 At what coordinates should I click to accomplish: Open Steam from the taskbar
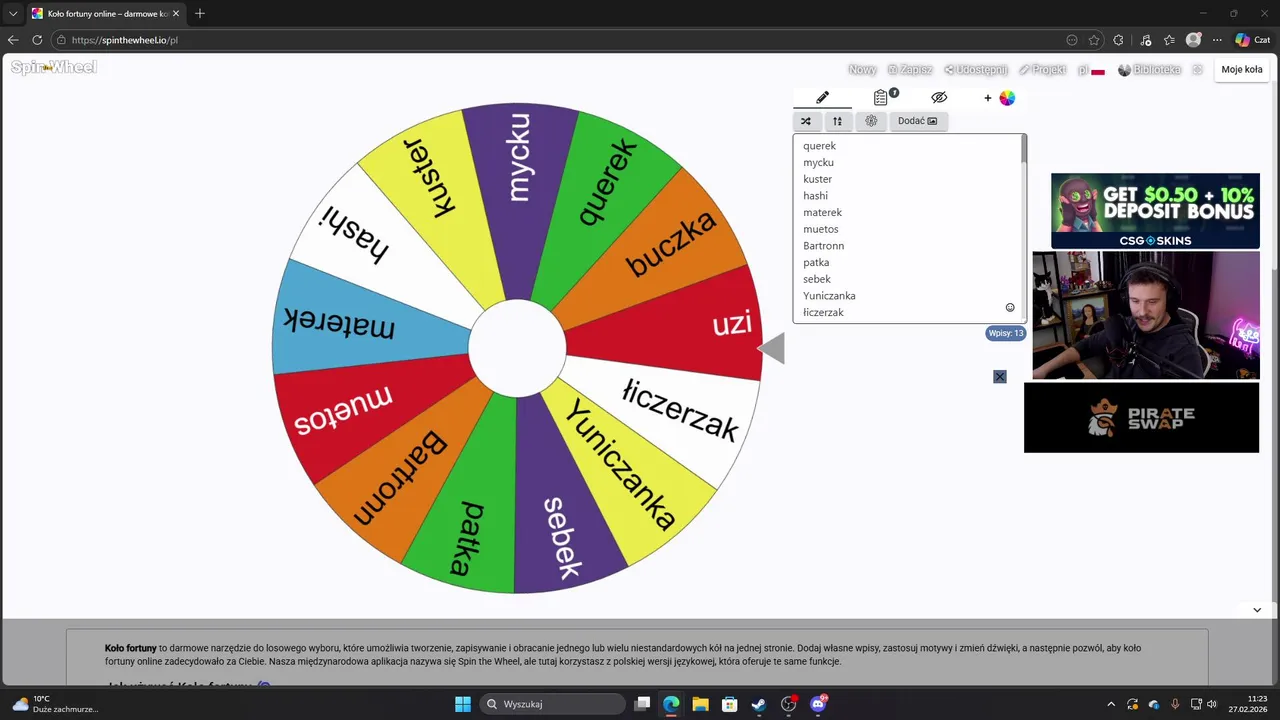click(x=759, y=704)
